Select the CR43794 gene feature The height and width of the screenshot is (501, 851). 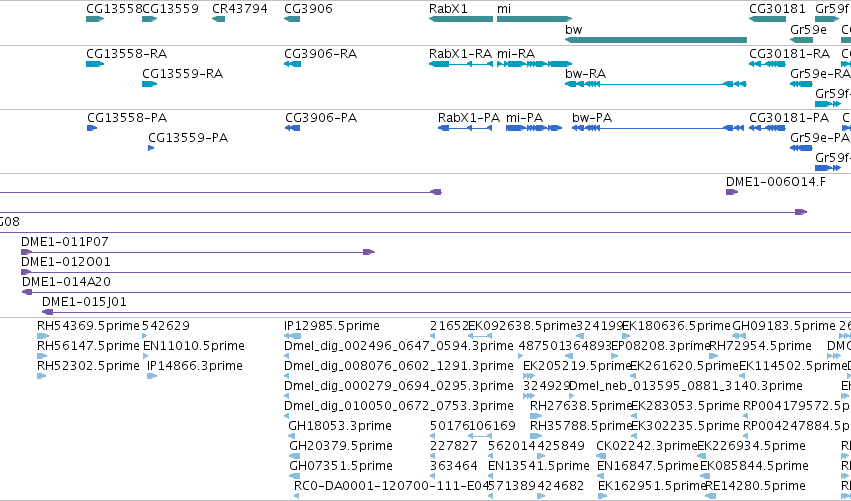pyautogui.click(x=218, y=19)
